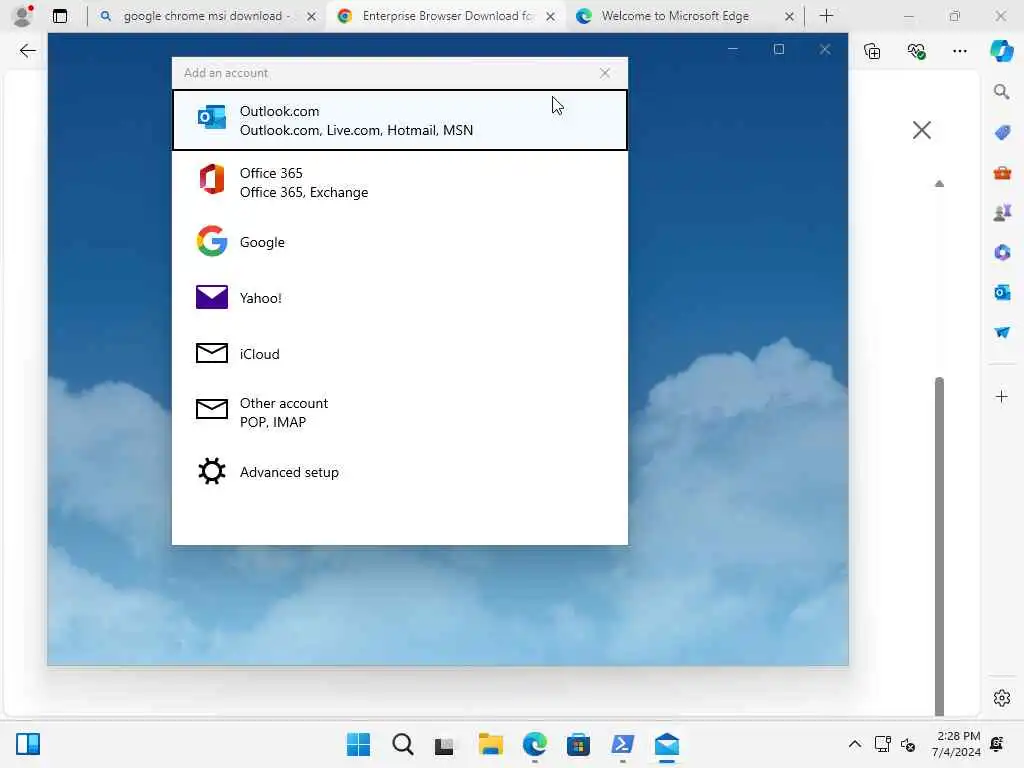Launch Copilot from Edge toolbar
This screenshot has width=1024, height=768.
point(1001,51)
